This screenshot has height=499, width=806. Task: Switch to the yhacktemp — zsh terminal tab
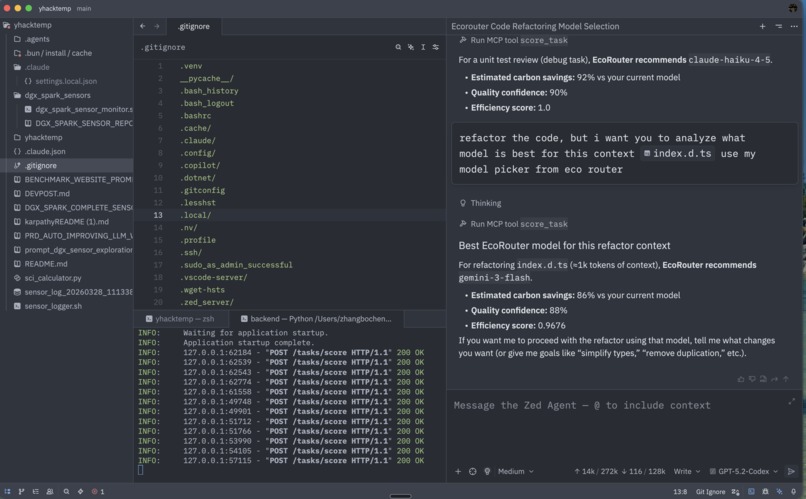(x=180, y=319)
